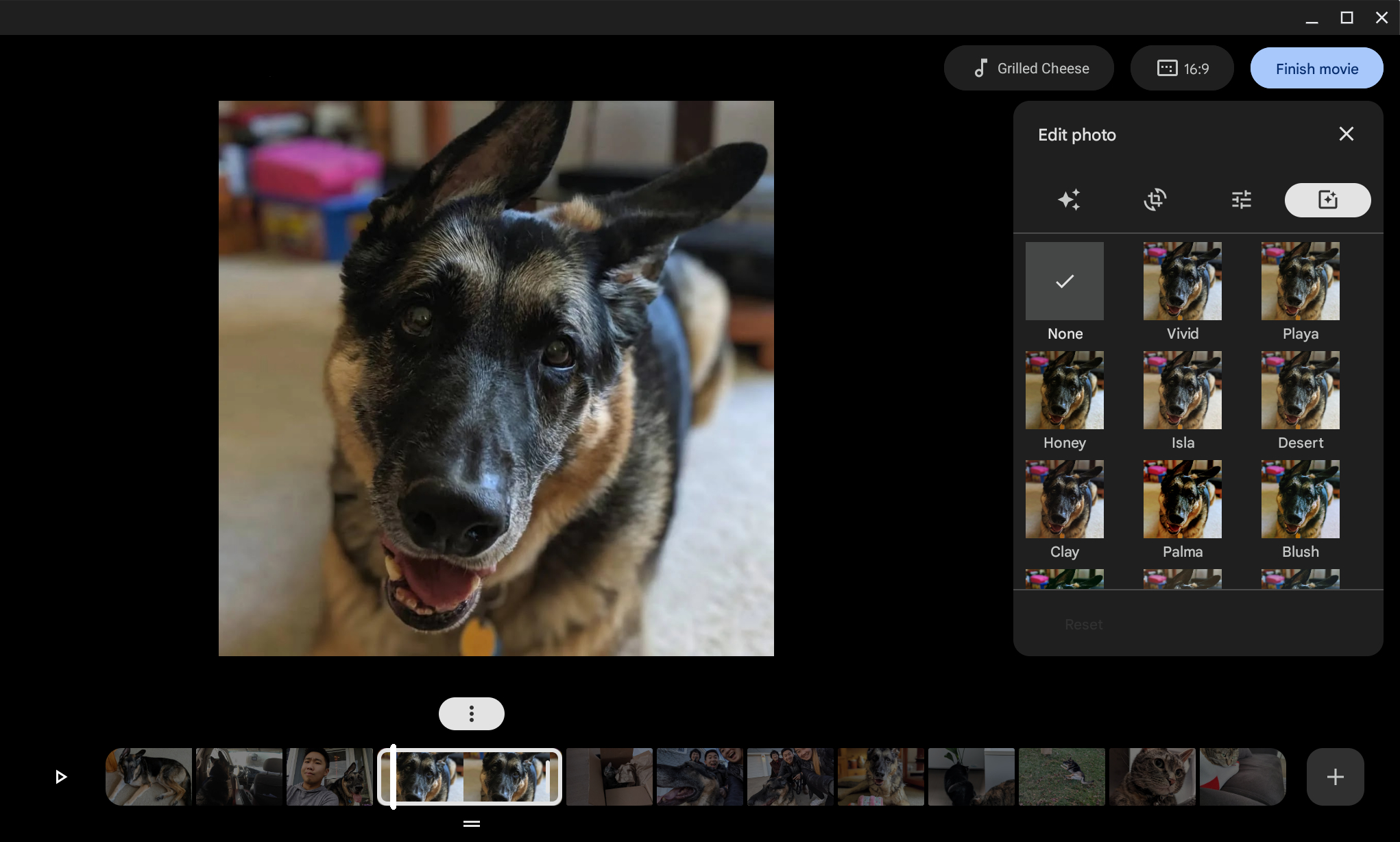Click the Magic Enhance (sparkle) icon

pos(1069,199)
